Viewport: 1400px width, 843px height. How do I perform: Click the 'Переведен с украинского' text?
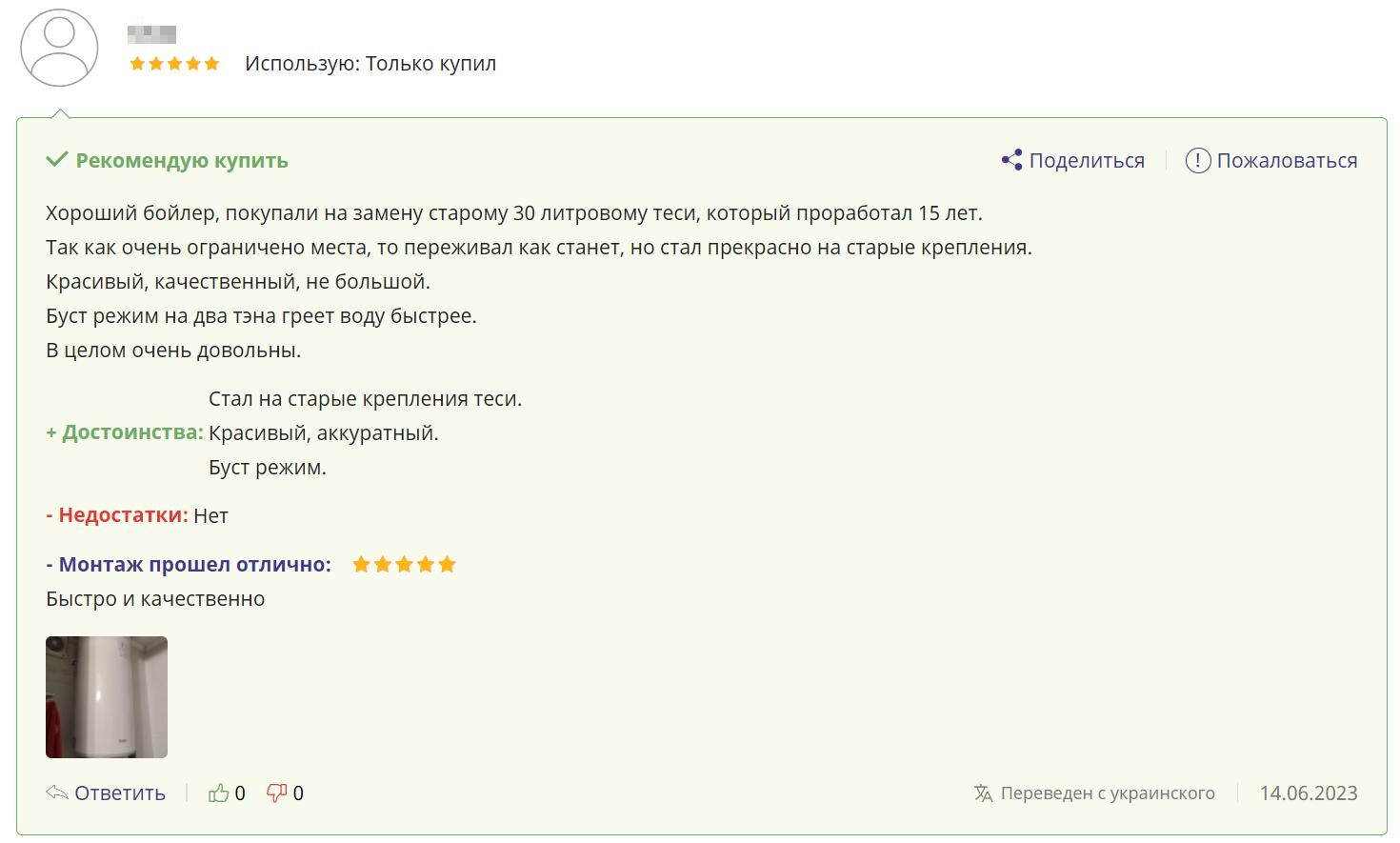point(1108,793)
